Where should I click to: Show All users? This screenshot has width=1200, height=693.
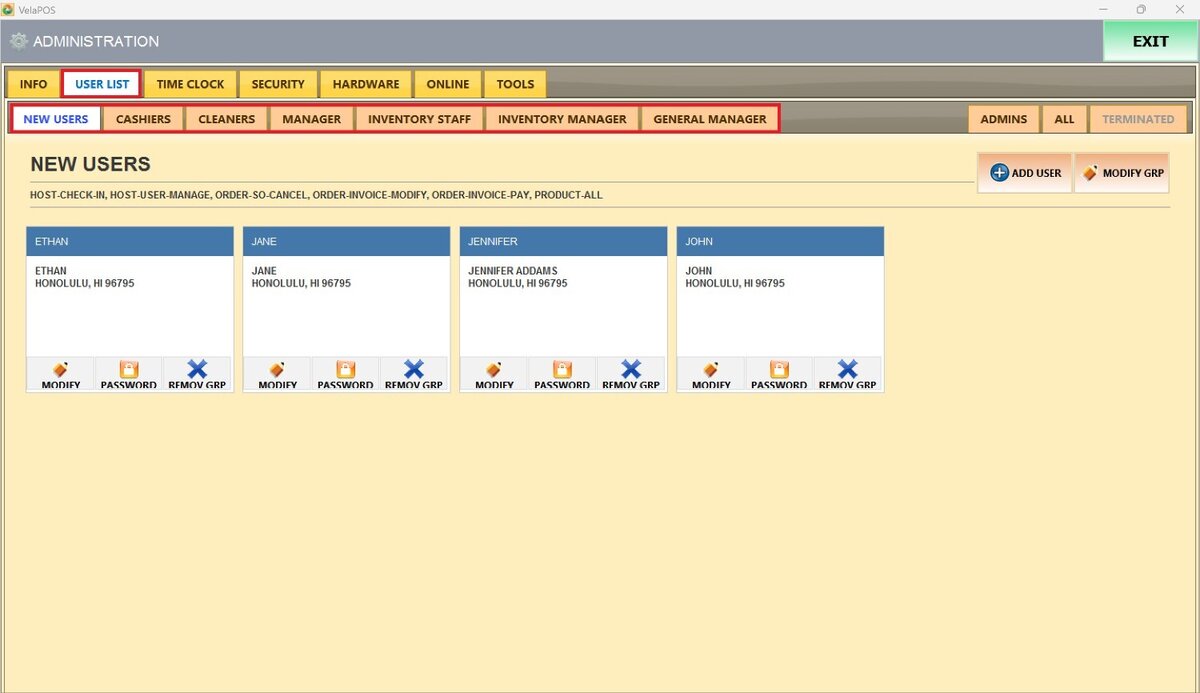1064,119
